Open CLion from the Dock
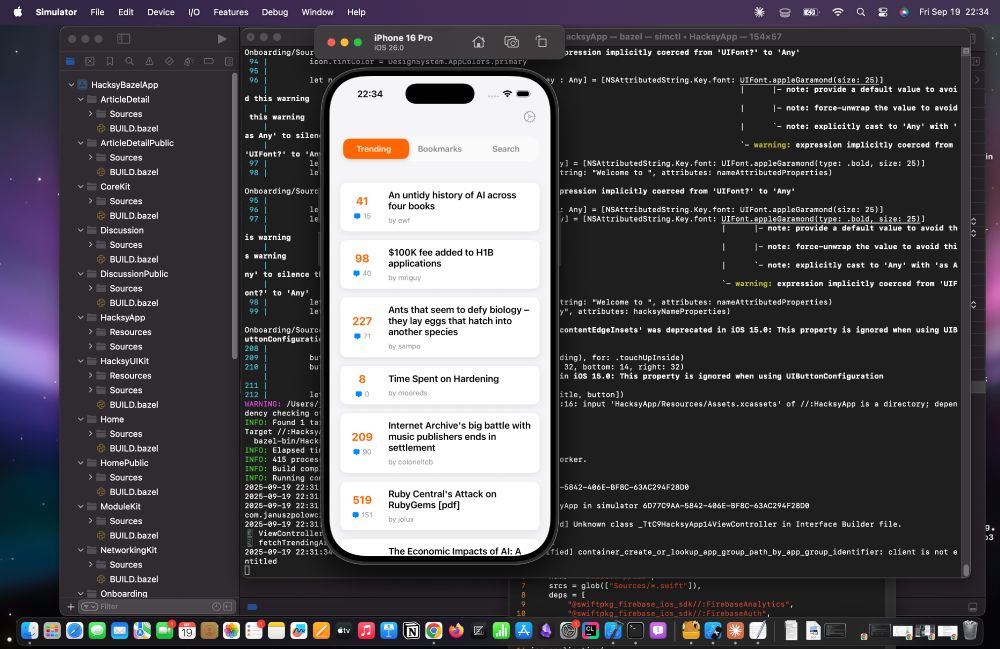 [591, 631]
